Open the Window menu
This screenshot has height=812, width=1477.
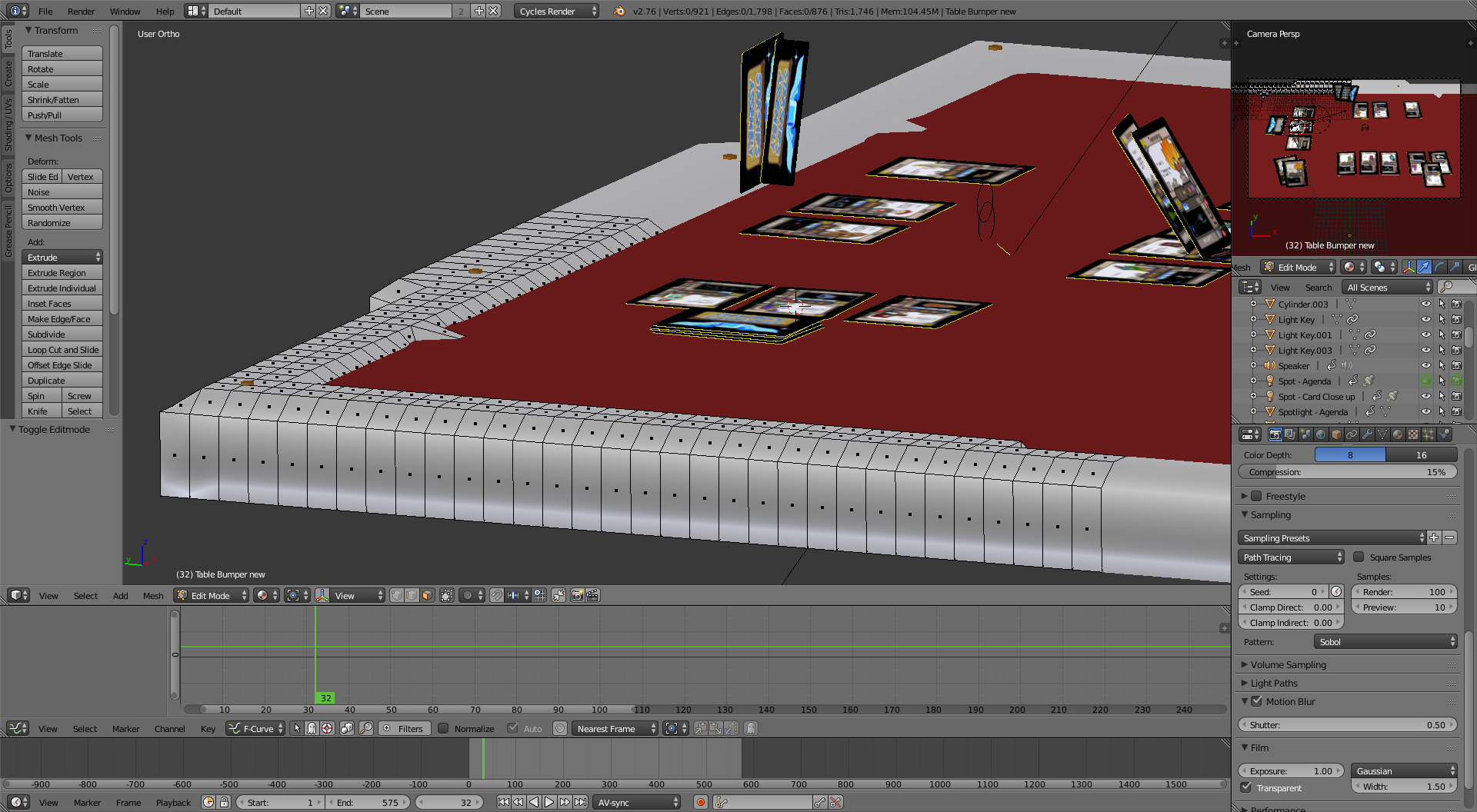[x=125, y=11]
